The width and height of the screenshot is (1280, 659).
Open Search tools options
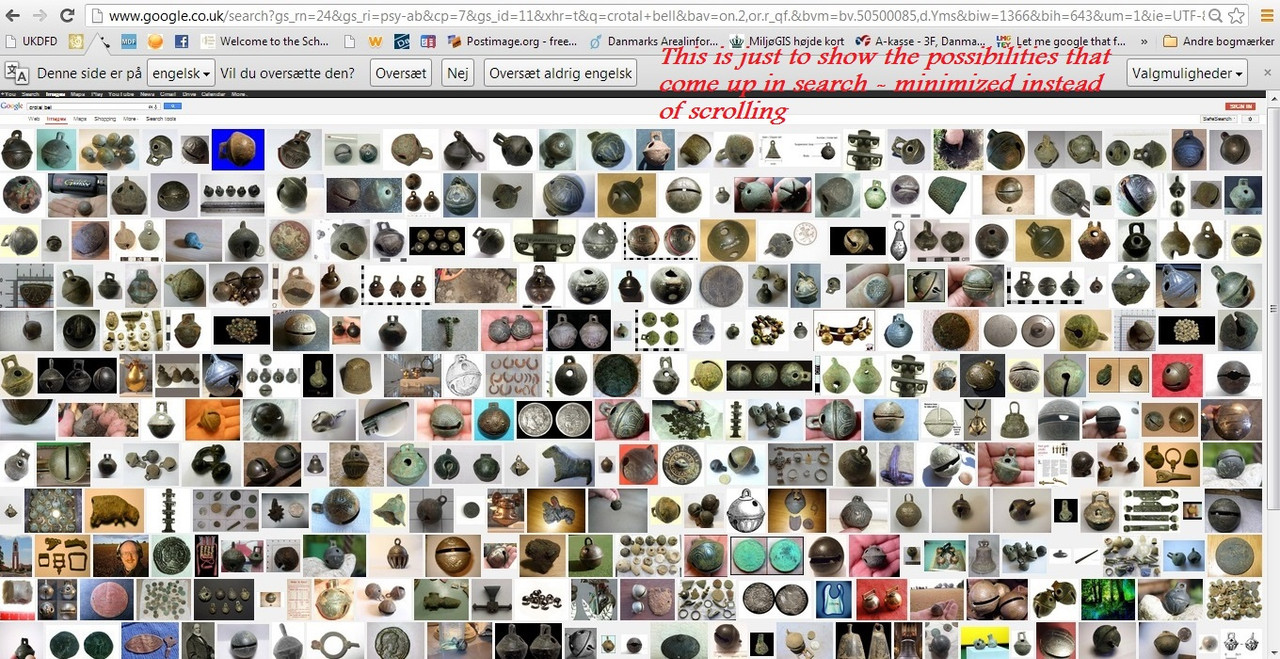[161, 119]
